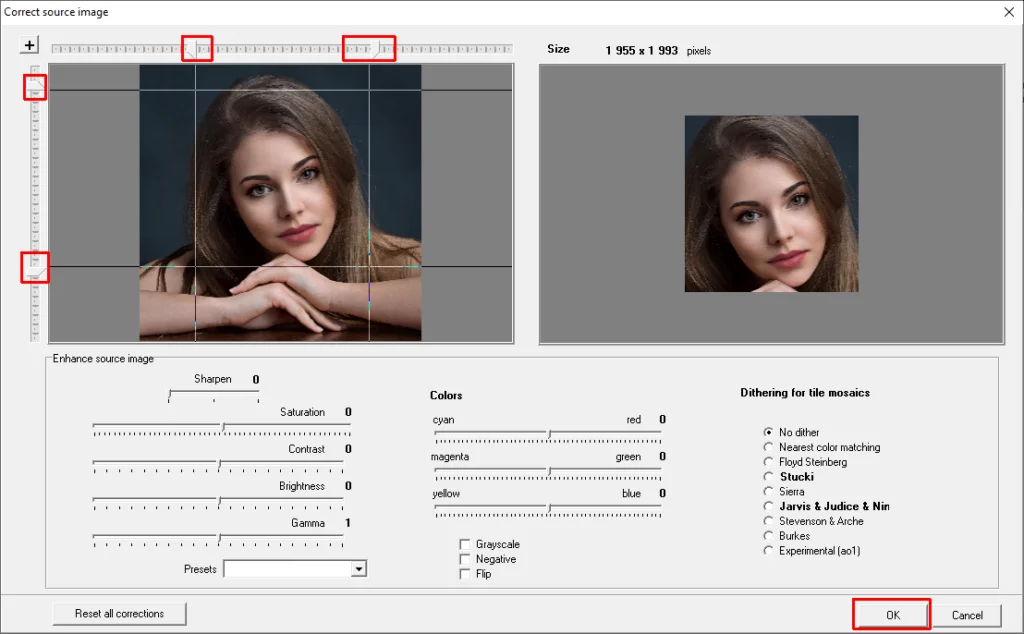Viewport: 1024px width, 634px height.
Task: Click the cropped result preview image
Action: point(771,204)
